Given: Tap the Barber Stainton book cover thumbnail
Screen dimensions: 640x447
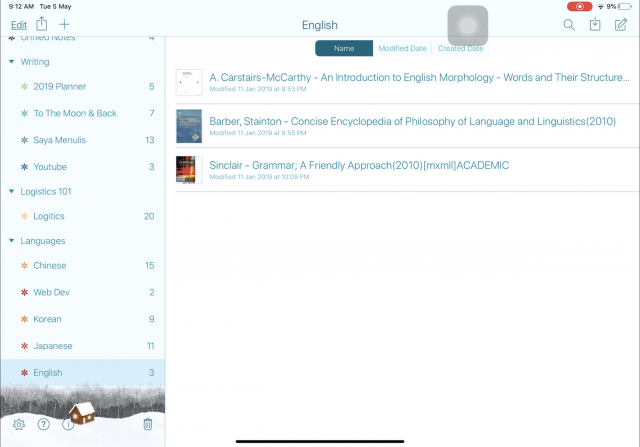Looking at the screenshot, I should coord(189,126).
